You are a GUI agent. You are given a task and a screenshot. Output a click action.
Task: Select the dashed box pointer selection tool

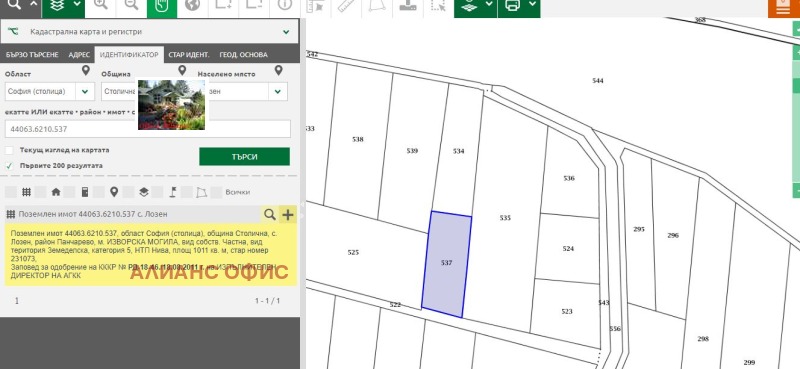(438, 5)
